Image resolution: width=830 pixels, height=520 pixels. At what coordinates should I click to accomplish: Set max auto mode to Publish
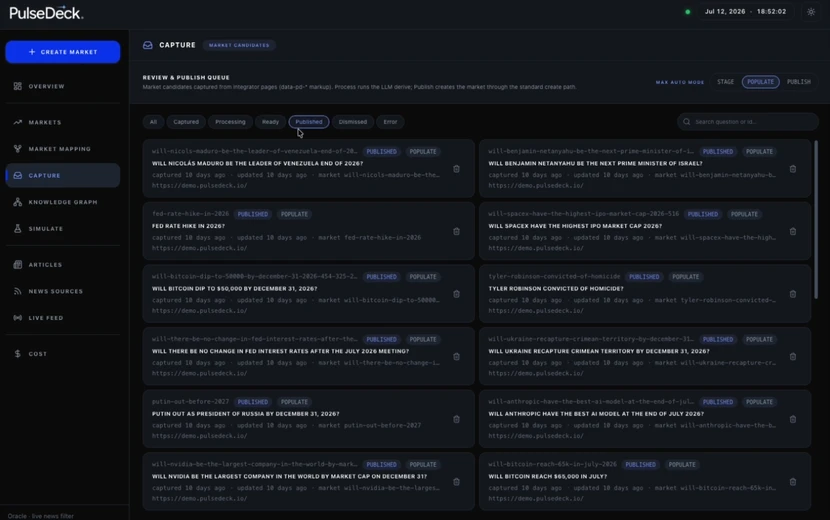point(799,82)
